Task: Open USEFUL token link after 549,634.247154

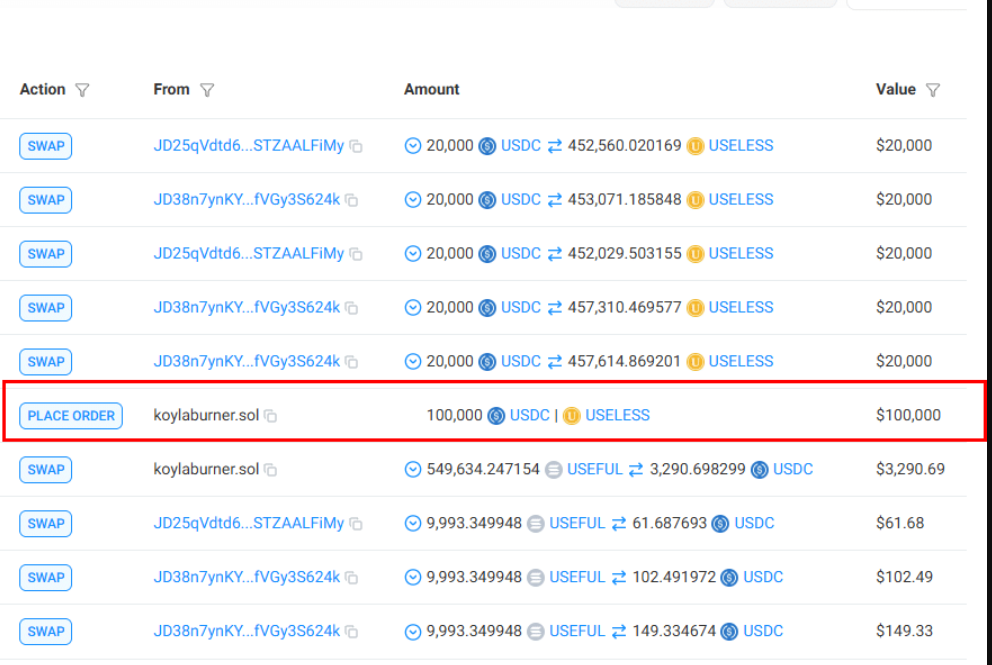Action: coord(595,469)
